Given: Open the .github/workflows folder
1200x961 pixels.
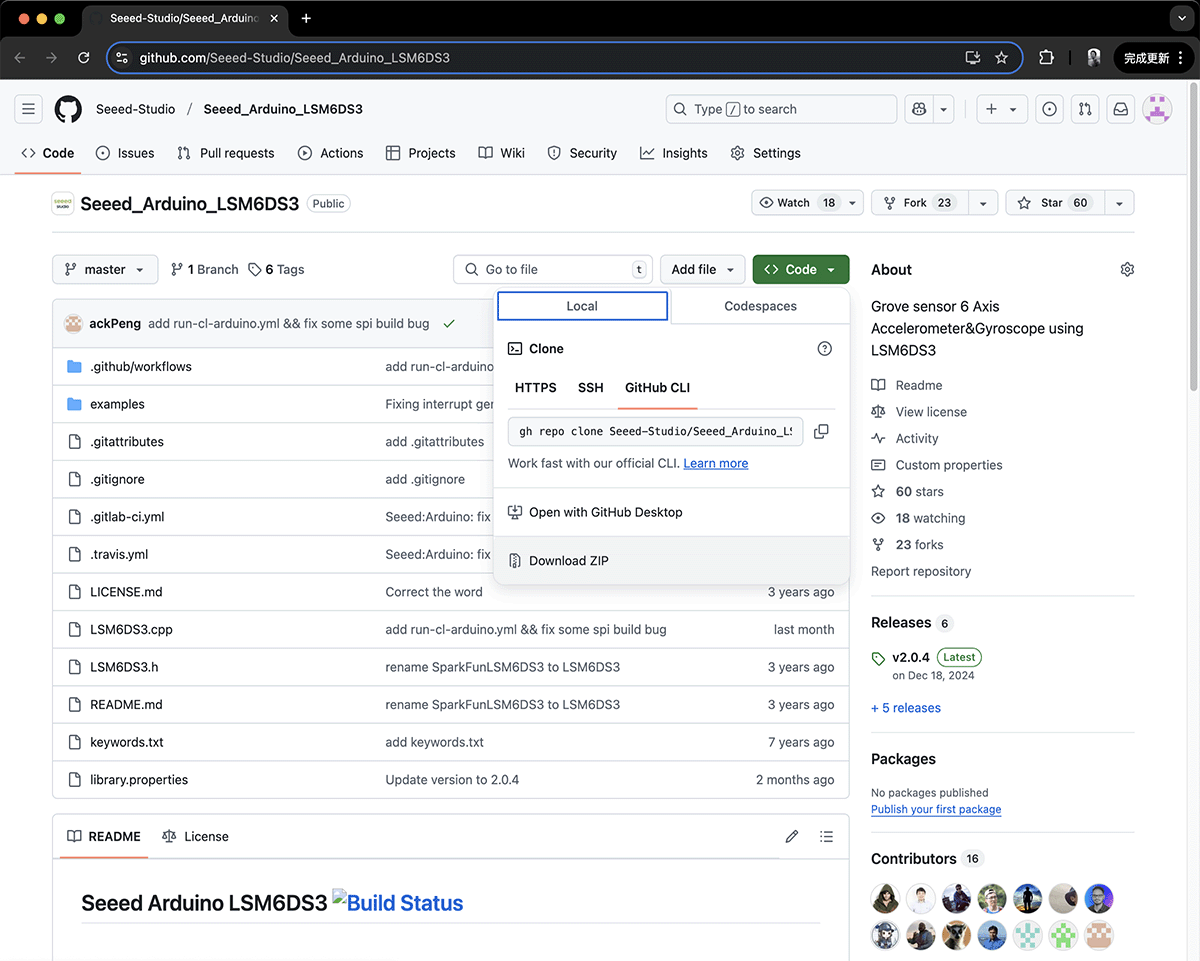Looking at the screenshot, I should pyautogui.click(x=141, y=367).
